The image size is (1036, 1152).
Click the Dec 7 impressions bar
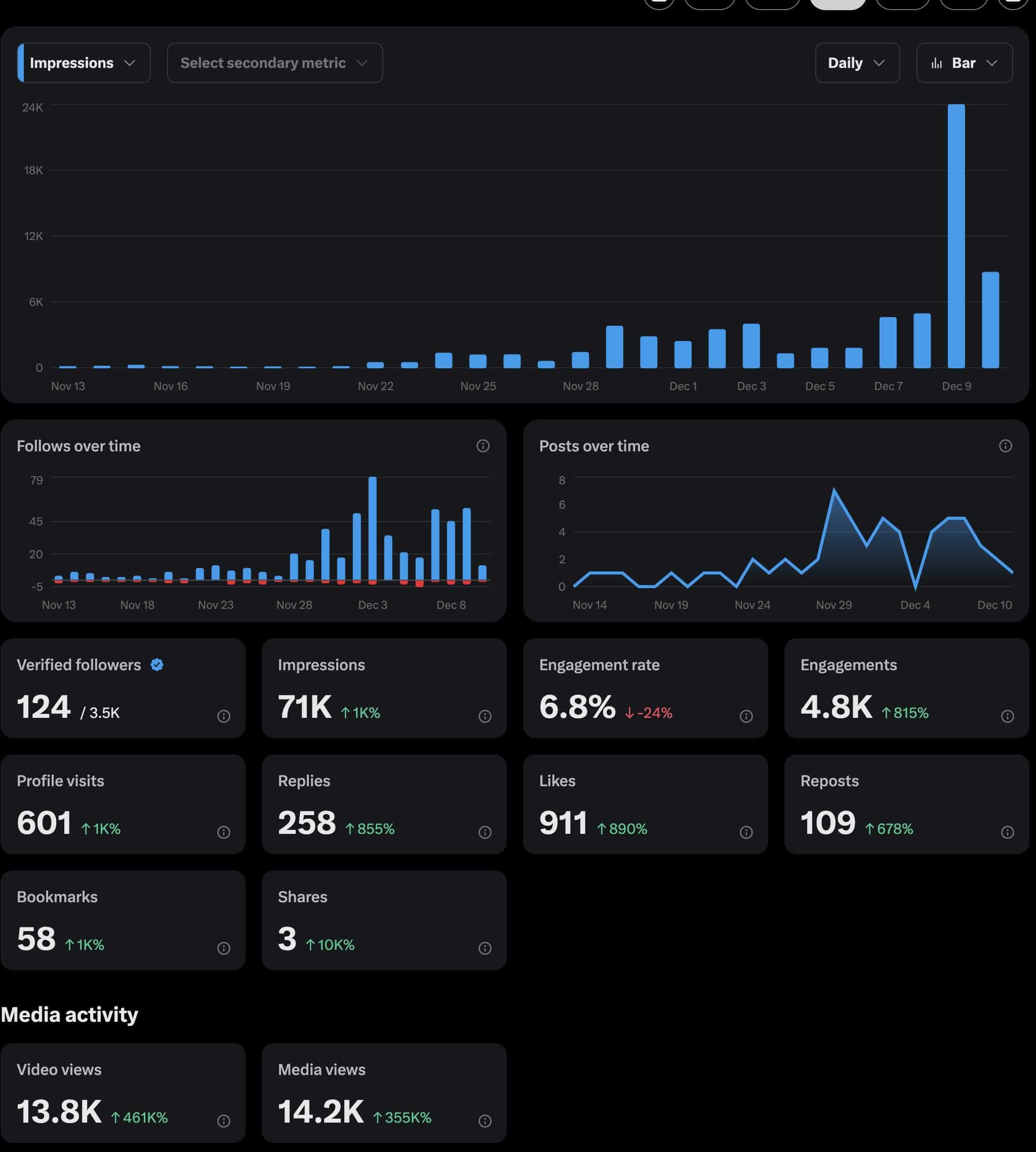888,342
